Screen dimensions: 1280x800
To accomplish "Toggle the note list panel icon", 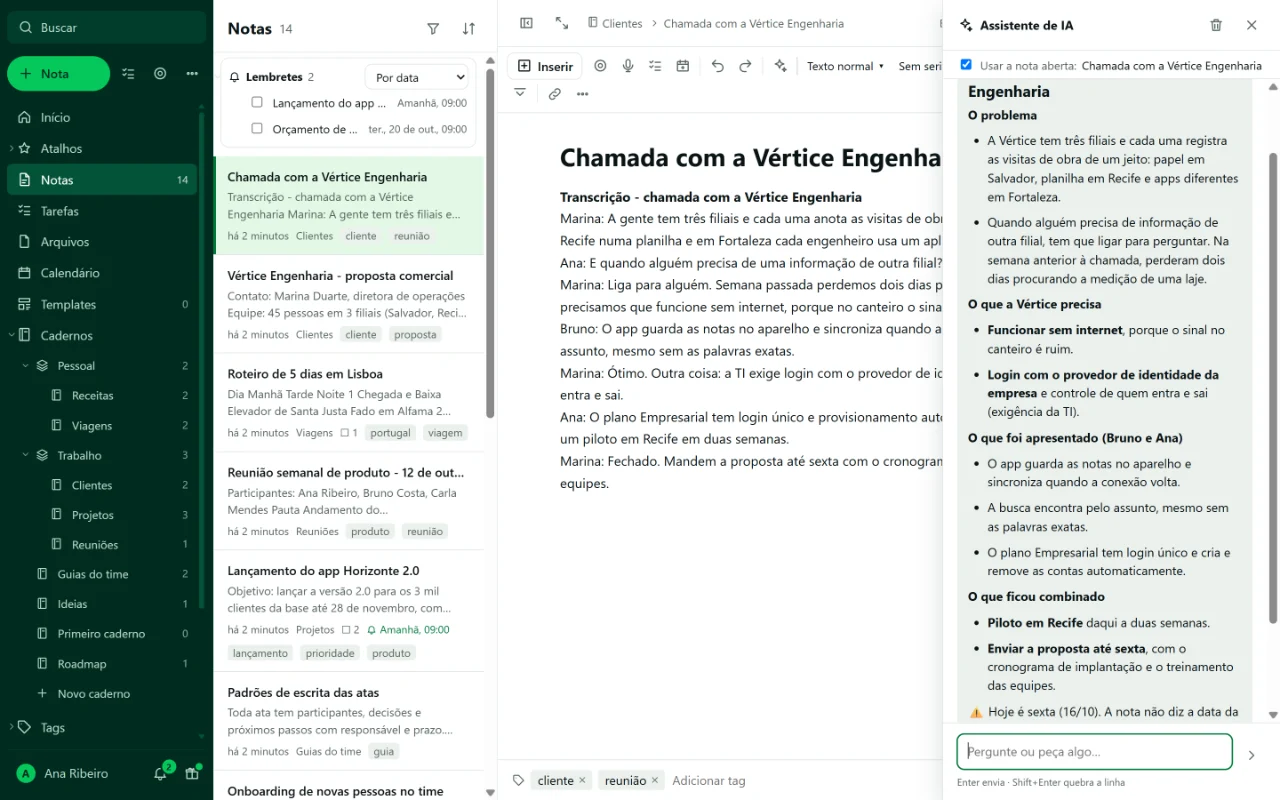I will pos(527,23).
